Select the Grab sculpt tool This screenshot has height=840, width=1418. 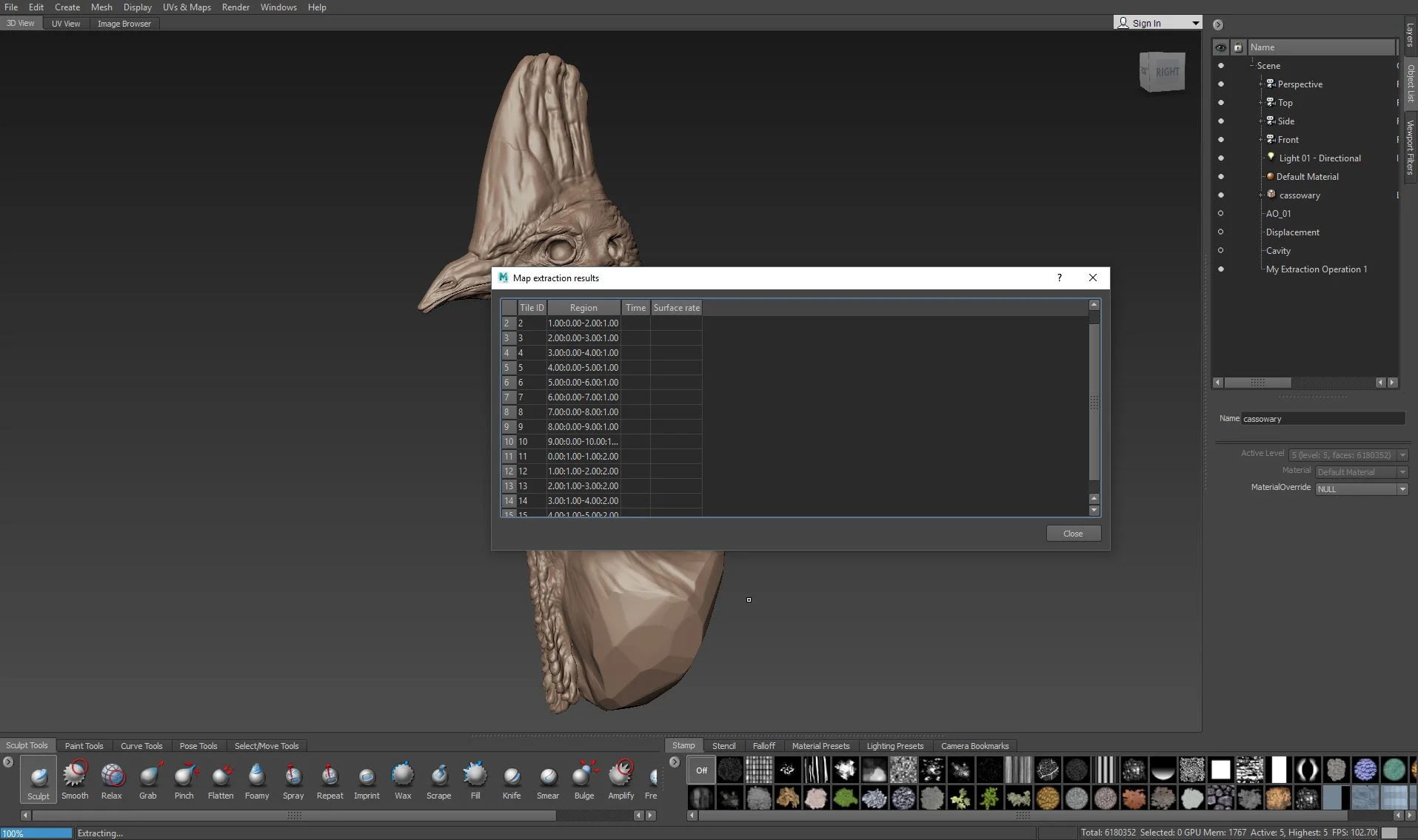tap(148, 780)
